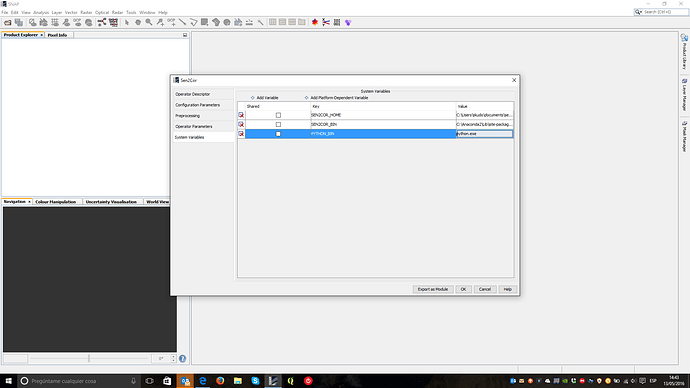
Task: Click the python.exe value field
Action: (x=484, y=134)
